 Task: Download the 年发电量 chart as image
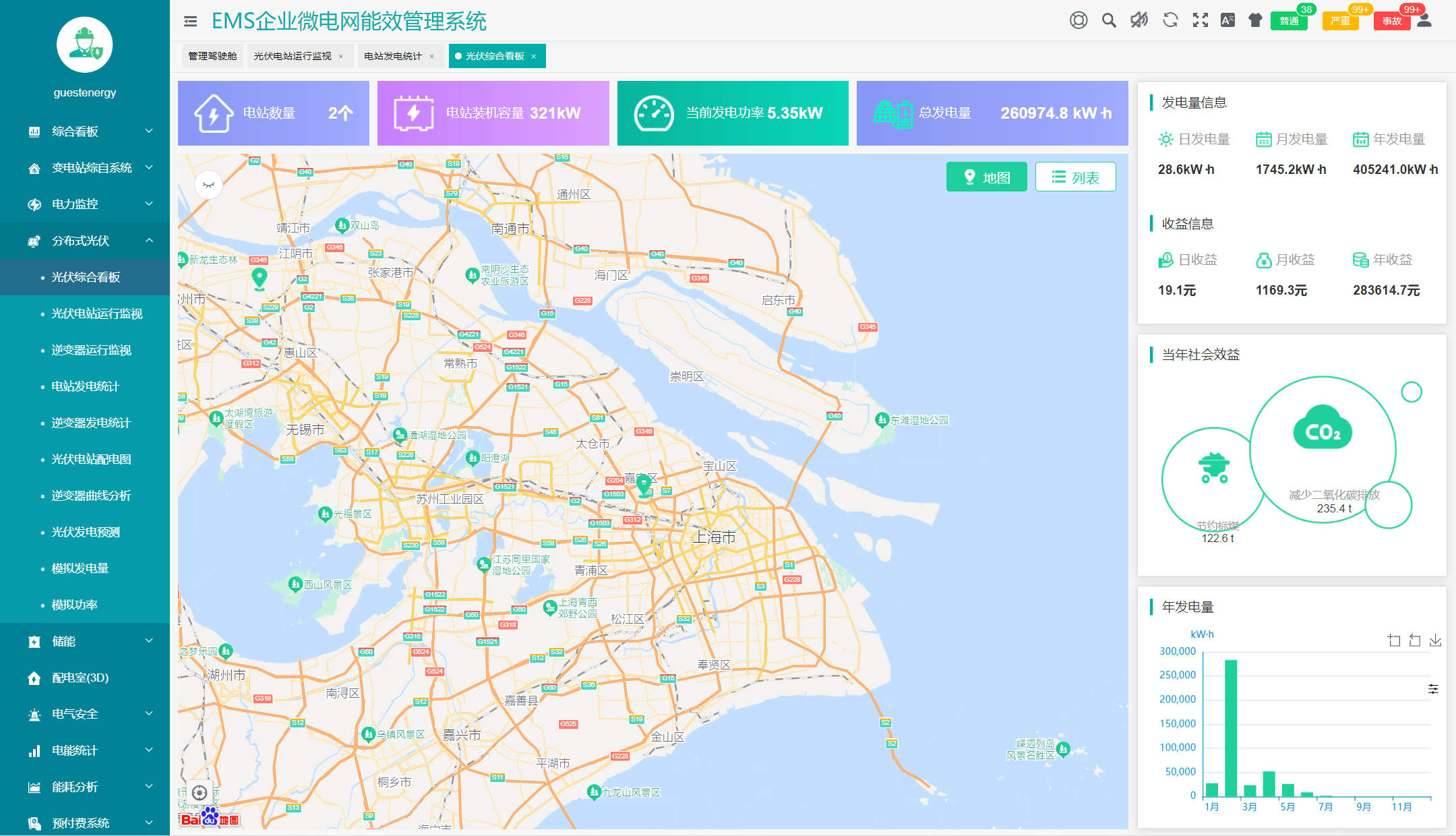1435,640
